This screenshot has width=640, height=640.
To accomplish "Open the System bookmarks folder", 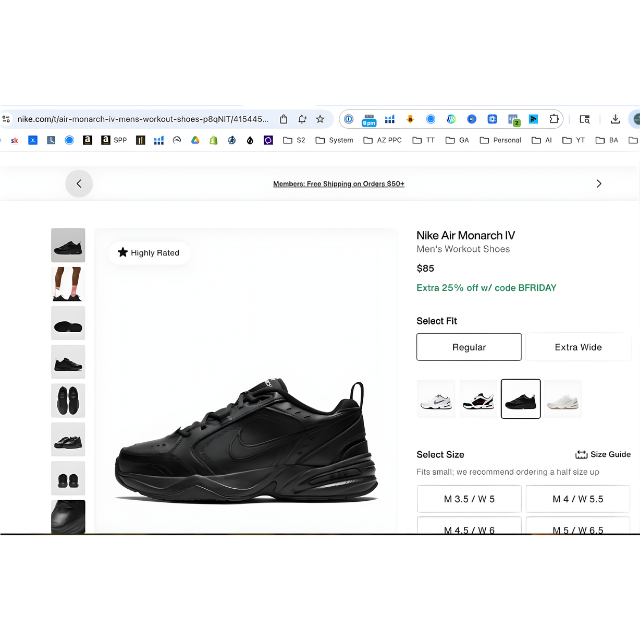I will [334, 140].
